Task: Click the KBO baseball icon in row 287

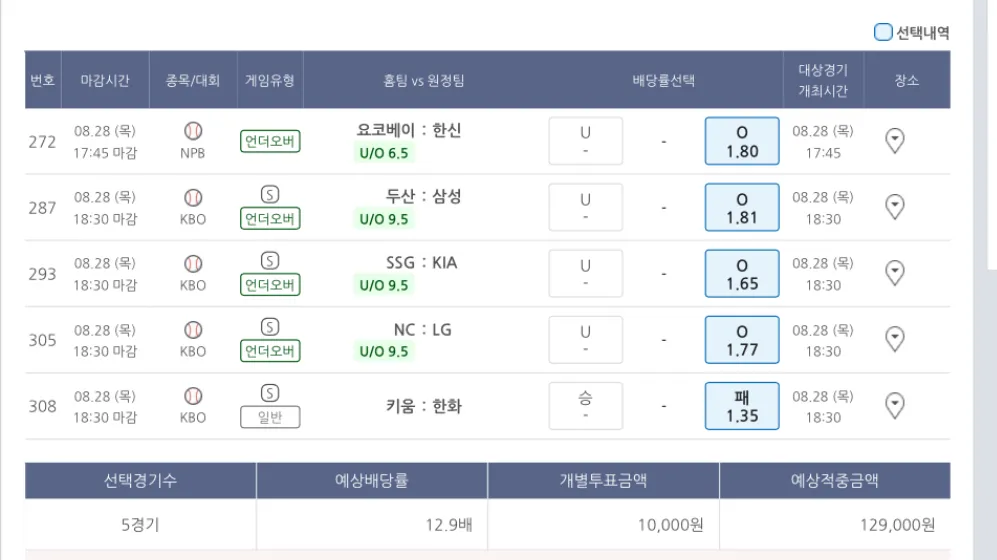Action: (x=193, y=197)
